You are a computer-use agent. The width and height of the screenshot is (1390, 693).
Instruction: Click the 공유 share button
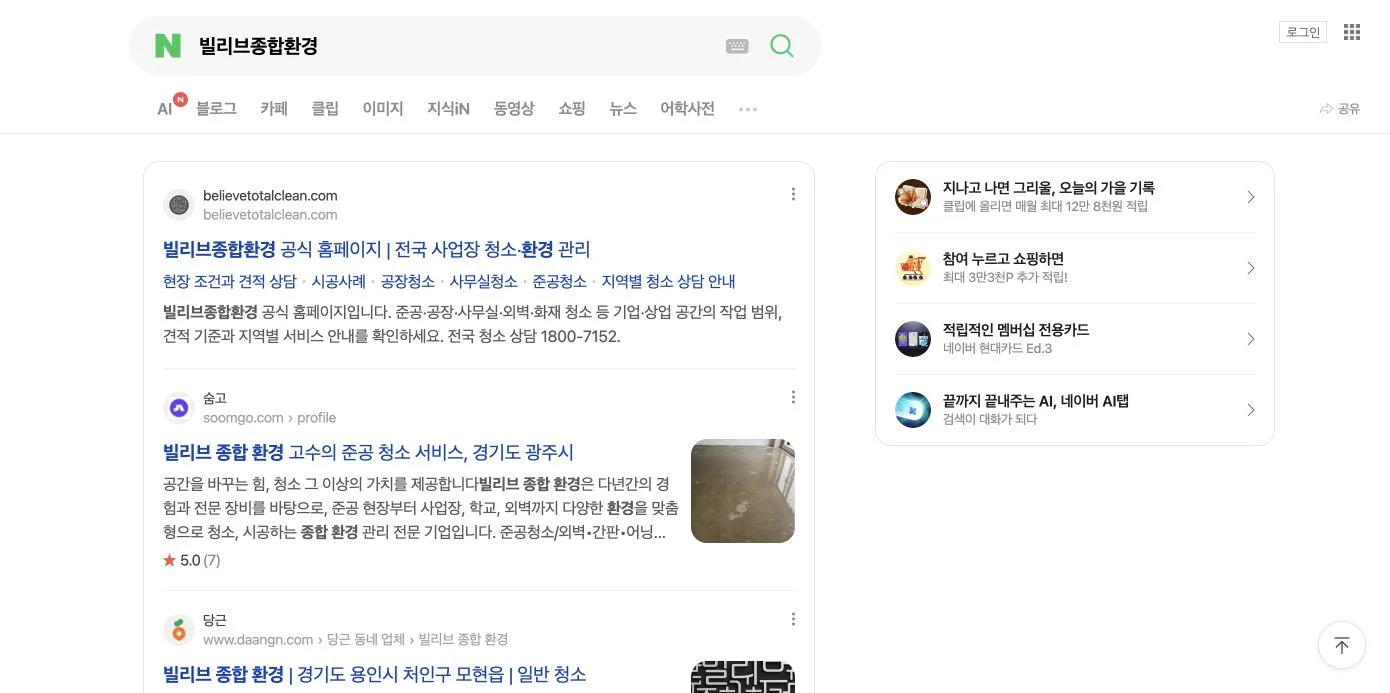1340,109
